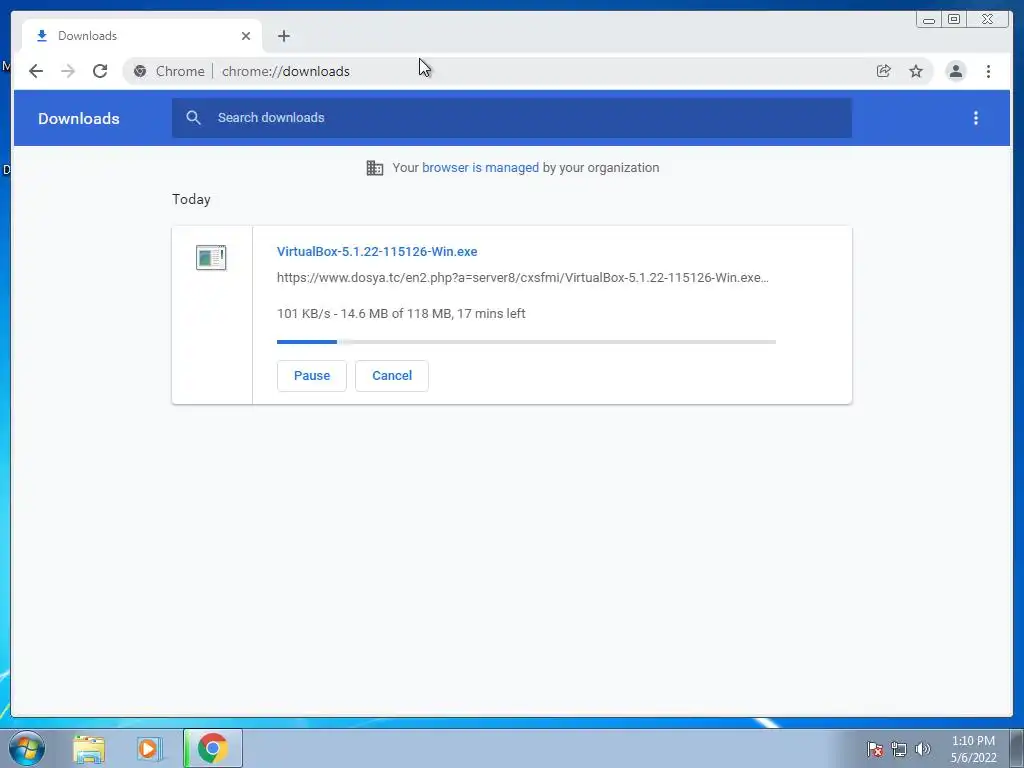Click the 'Today' date label
The image size is (1024, 768).
pyautogui.click(x=191, y=199)
